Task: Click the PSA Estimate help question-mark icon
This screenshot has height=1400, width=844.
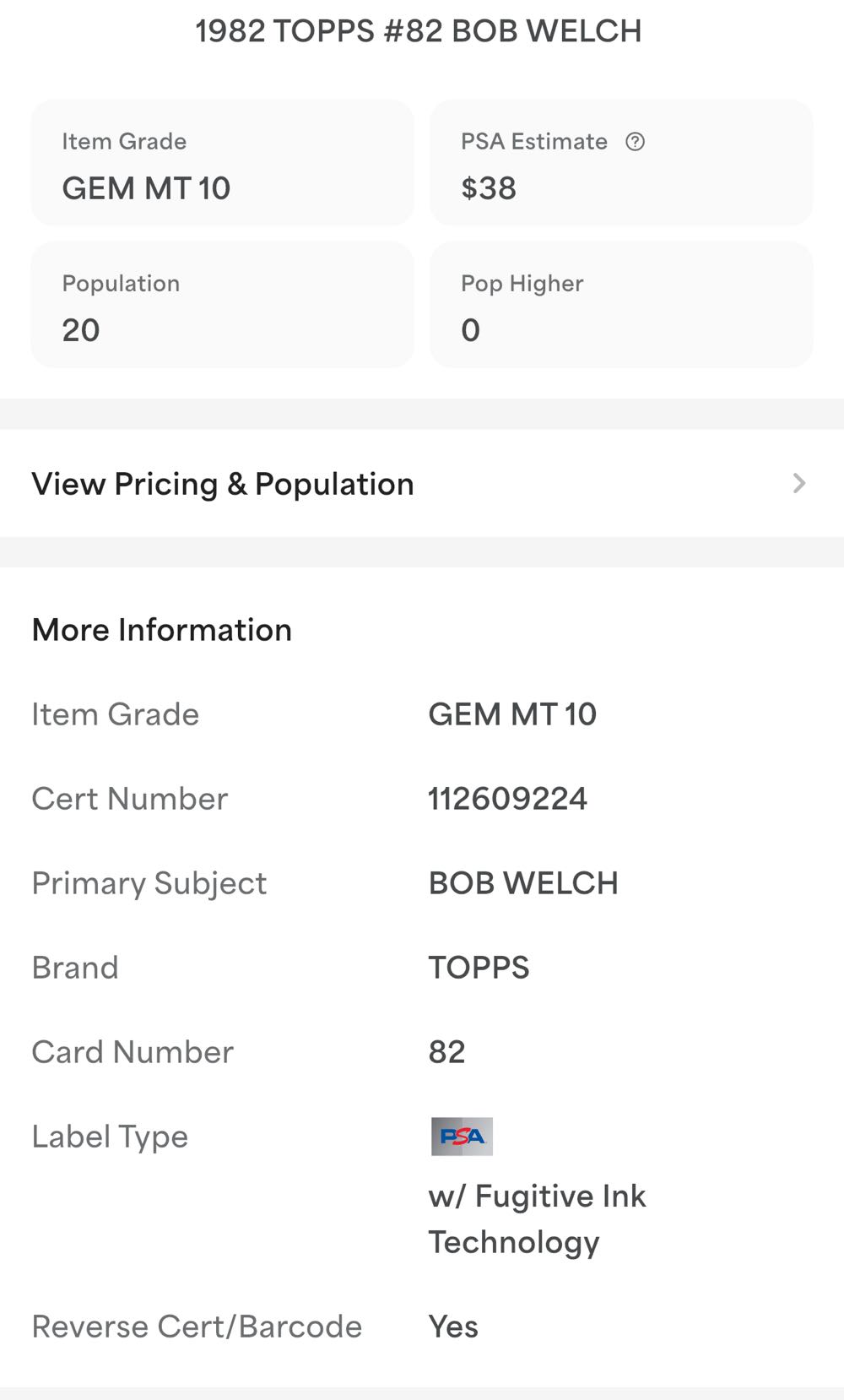Action: point(635,142)
